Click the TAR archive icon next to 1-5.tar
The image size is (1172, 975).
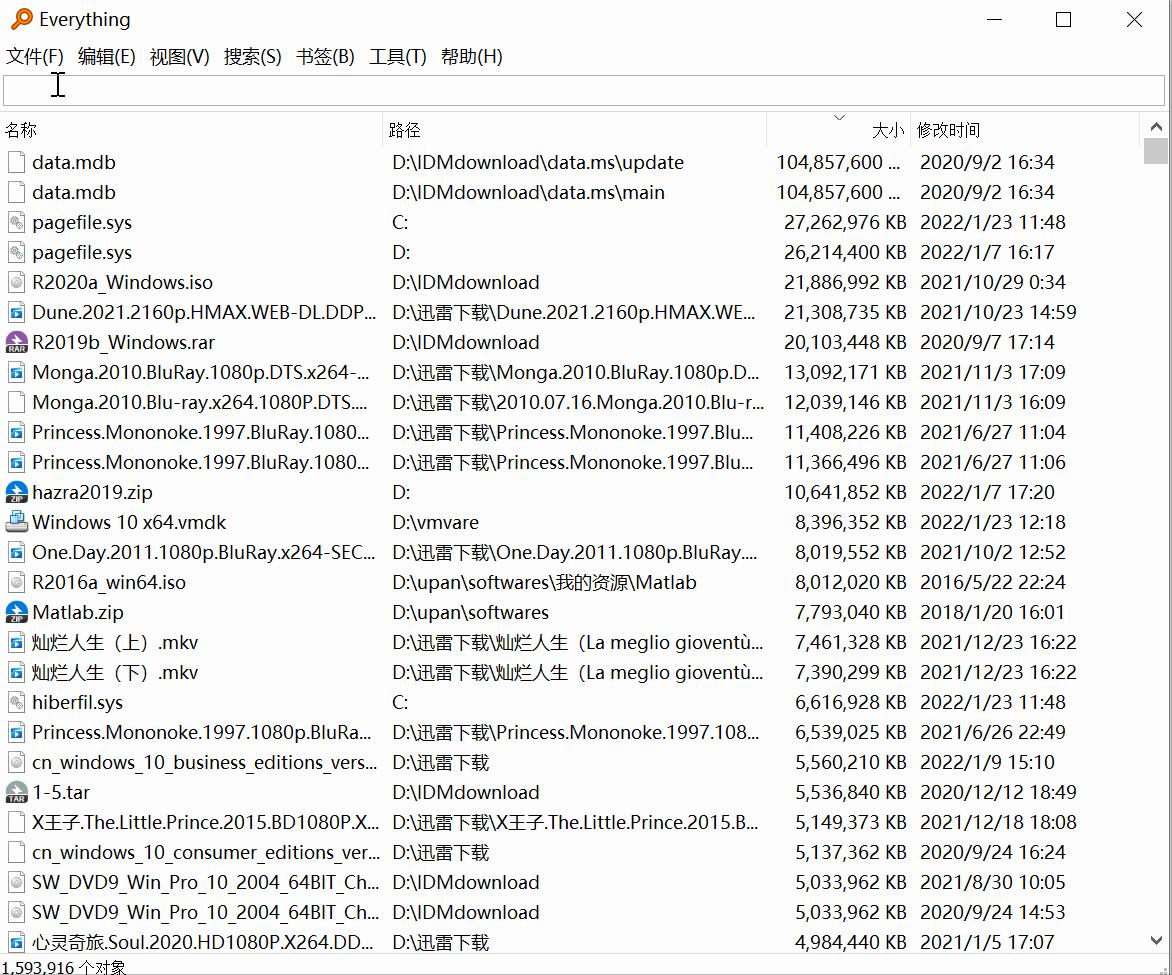coord(16,792)
